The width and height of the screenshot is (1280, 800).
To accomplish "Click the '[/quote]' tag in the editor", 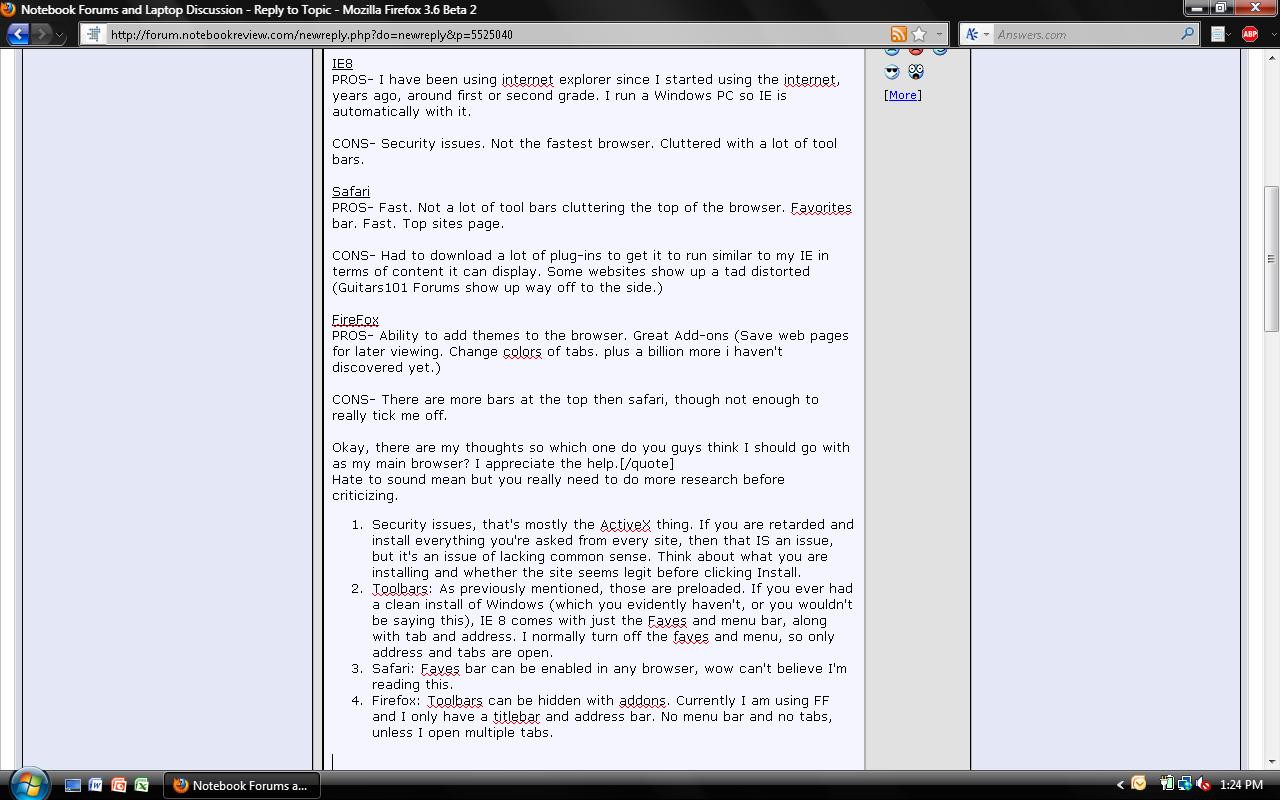I will point(647,464).
